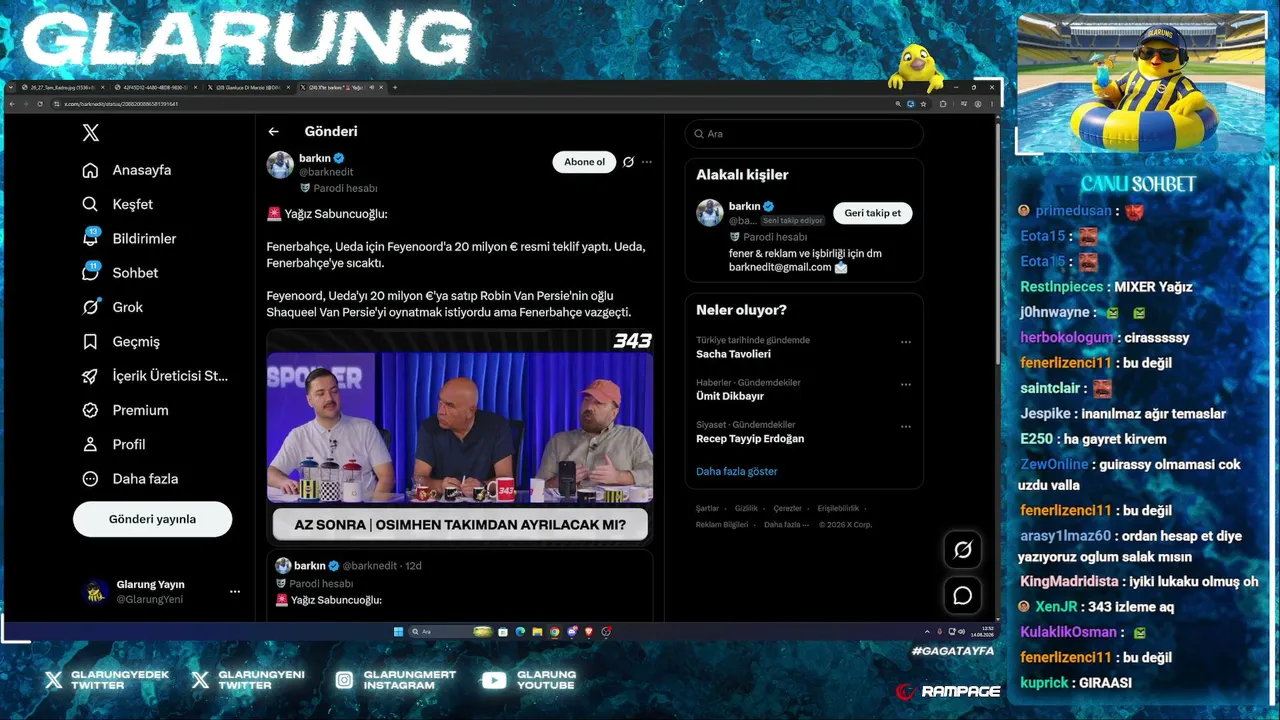Go back using the arrow beside Gönderi
This screenshot has height=720, width=1280.
273,131
